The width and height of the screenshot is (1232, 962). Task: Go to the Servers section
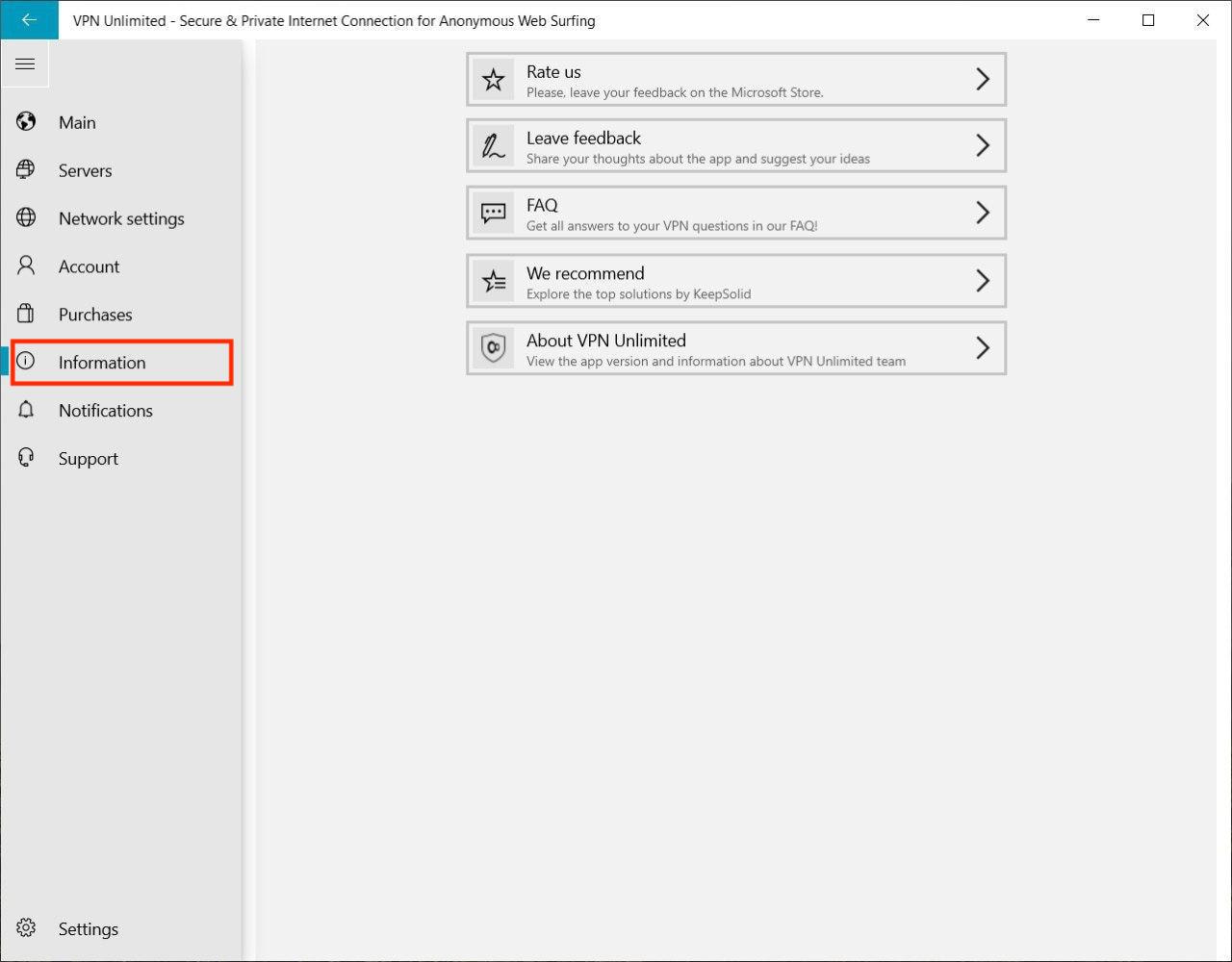pos(85,170)
